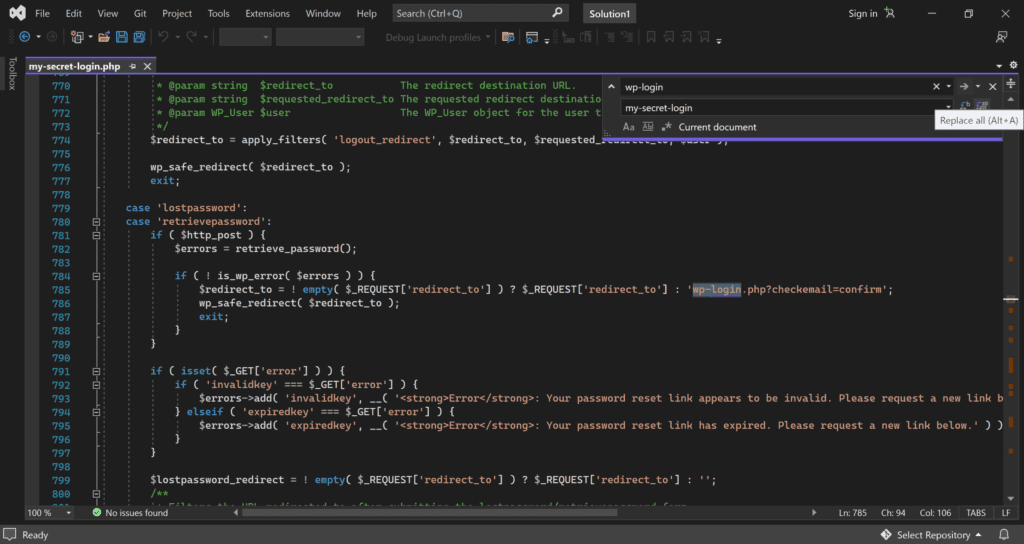Open the solution configurations combo box
The image size is (1024, 544).
pos(245,37)
